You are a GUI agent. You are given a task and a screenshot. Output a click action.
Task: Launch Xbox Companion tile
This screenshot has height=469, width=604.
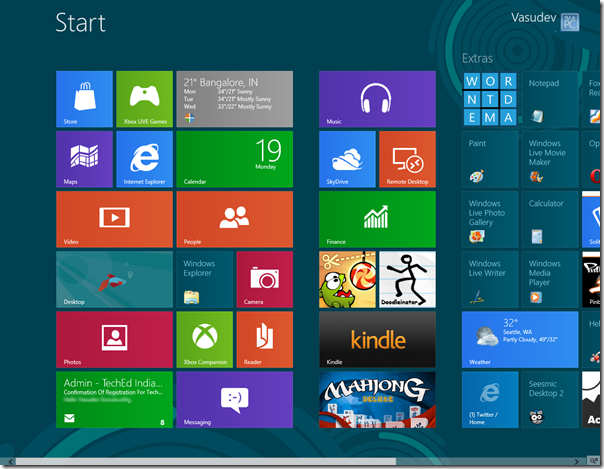(x=205, y=340)
